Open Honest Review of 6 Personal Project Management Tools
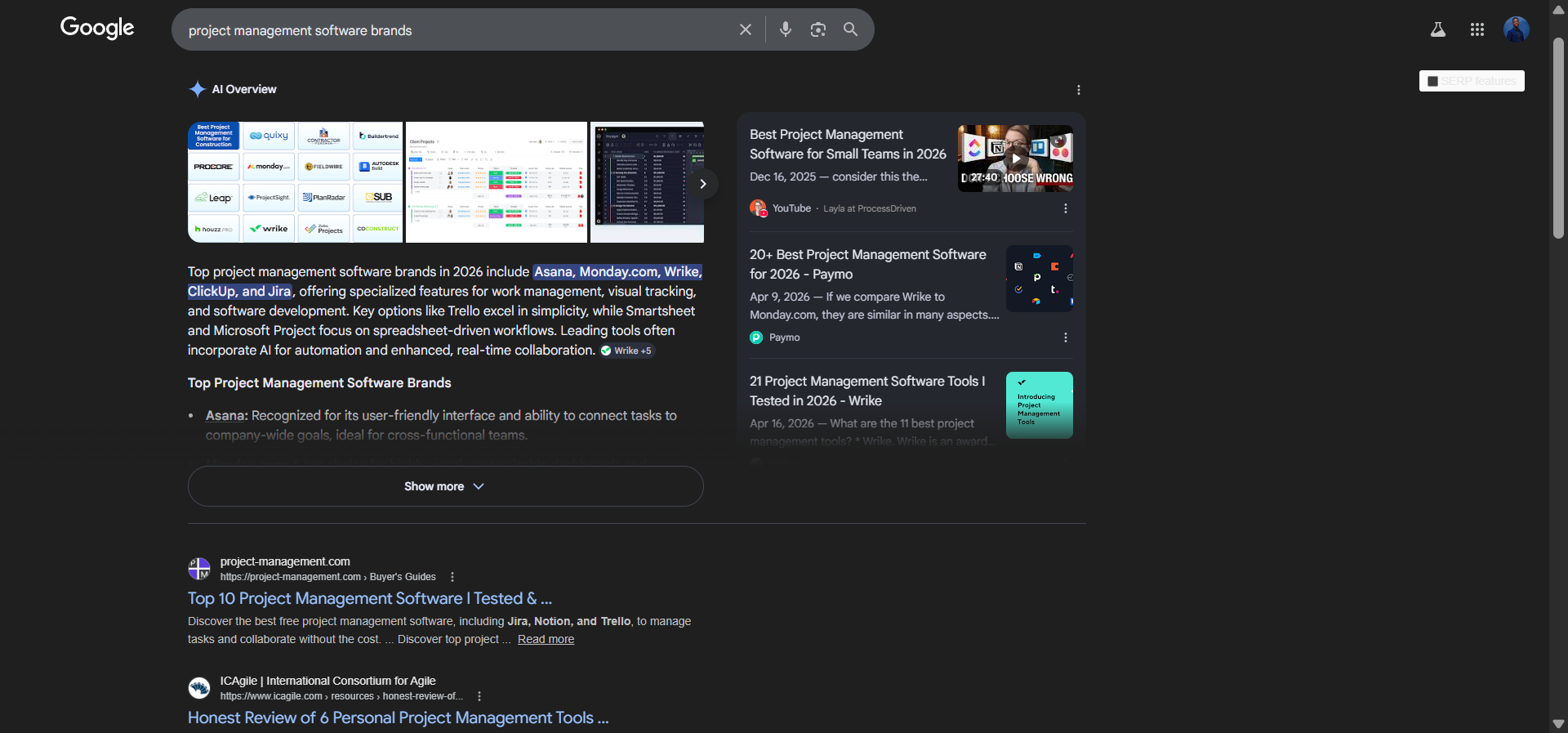Screen dimensions: 1568x733 399,717
